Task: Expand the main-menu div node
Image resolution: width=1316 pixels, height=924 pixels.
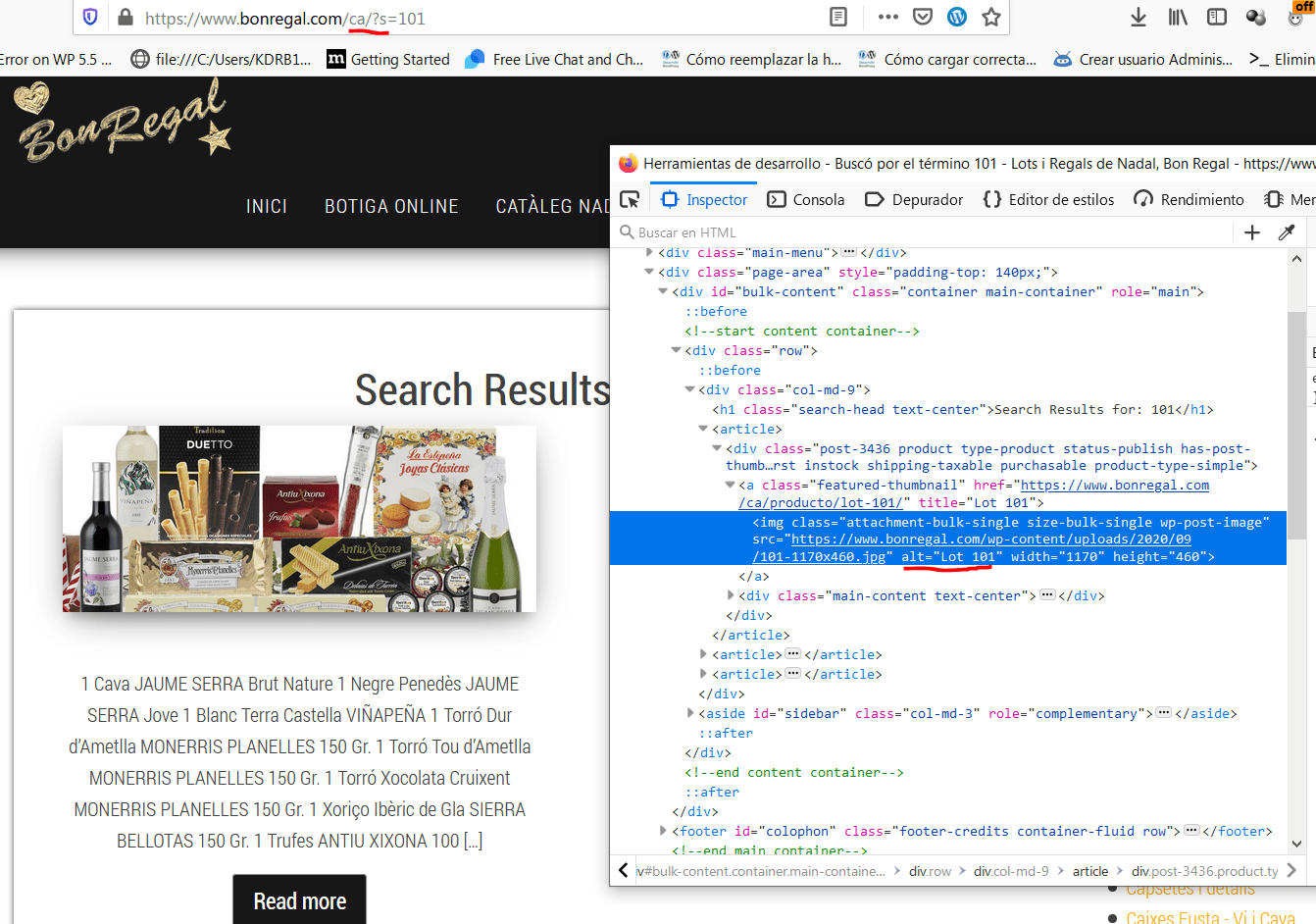Action: point(649,253)
